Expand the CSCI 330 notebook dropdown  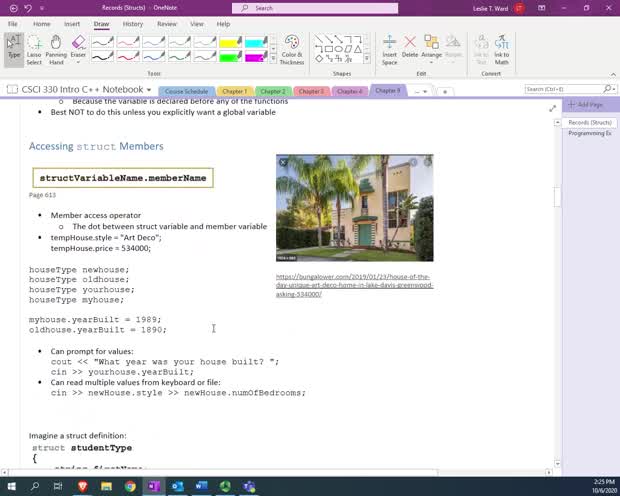coord(150,90)
